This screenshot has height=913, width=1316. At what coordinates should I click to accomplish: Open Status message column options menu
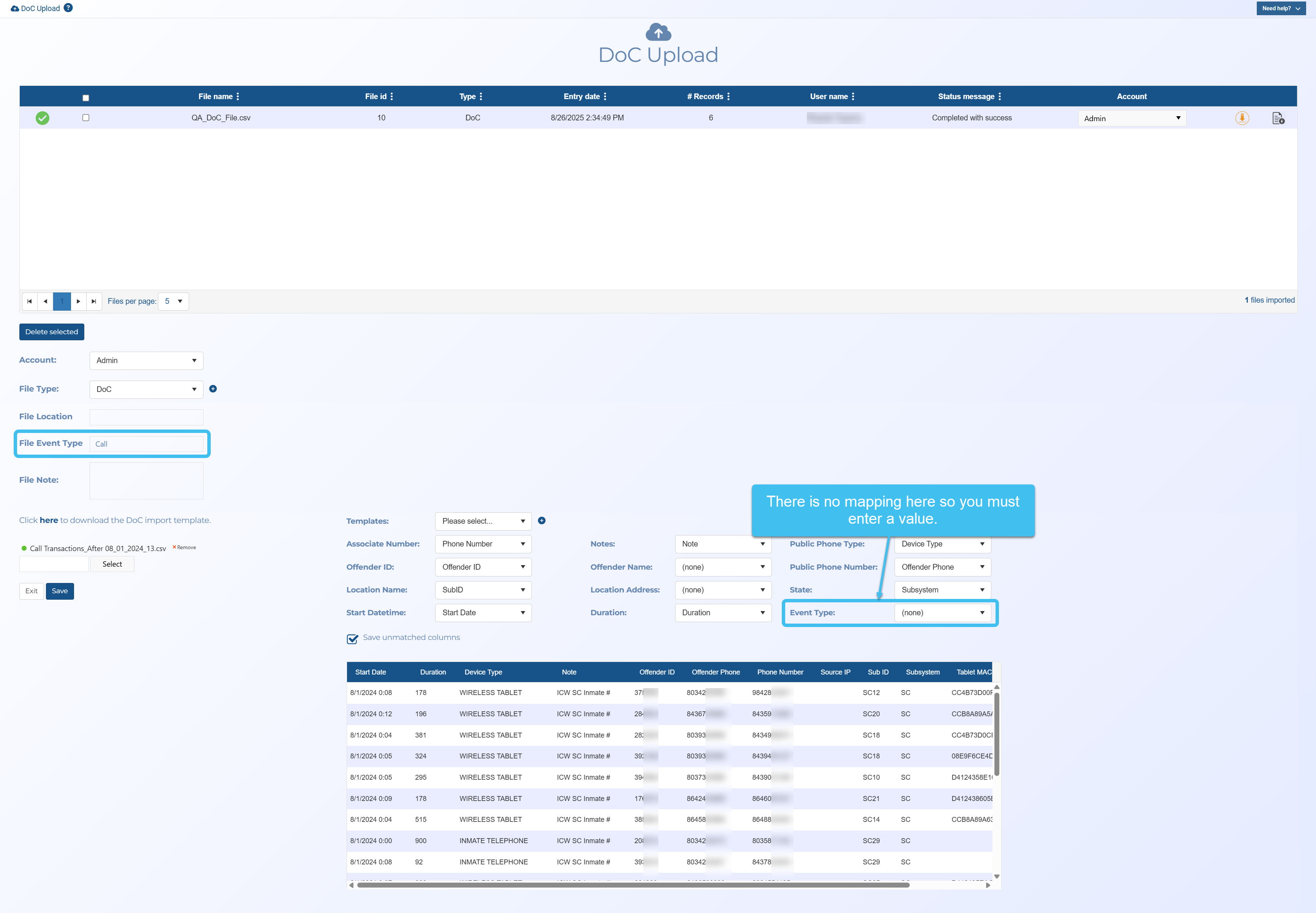point(1000,97)
